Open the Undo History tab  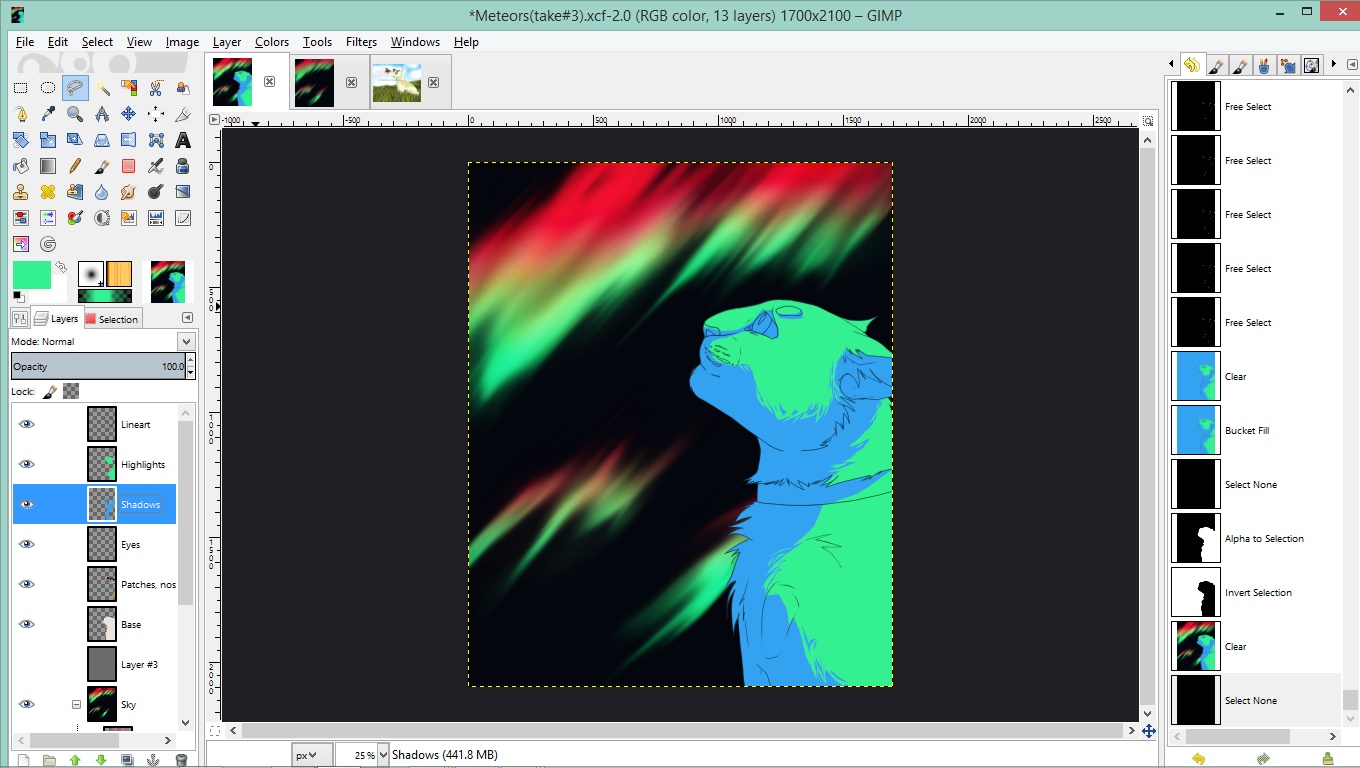coord(1192,65)
